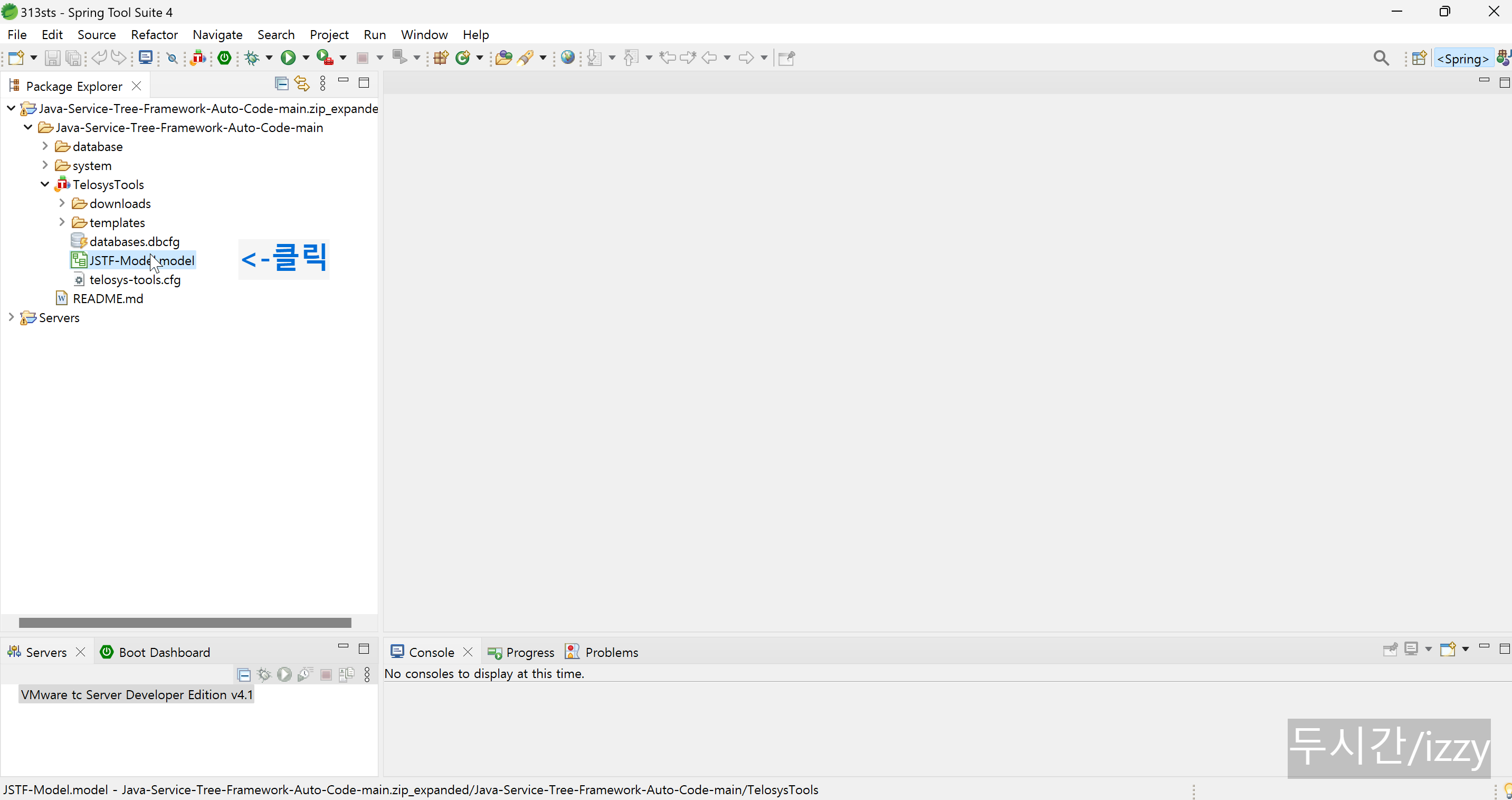The width and height of the screenshot is (1512, 800).
Task: Click the Skip All Breakpoints icon
Action: click(x=172, y=58)
